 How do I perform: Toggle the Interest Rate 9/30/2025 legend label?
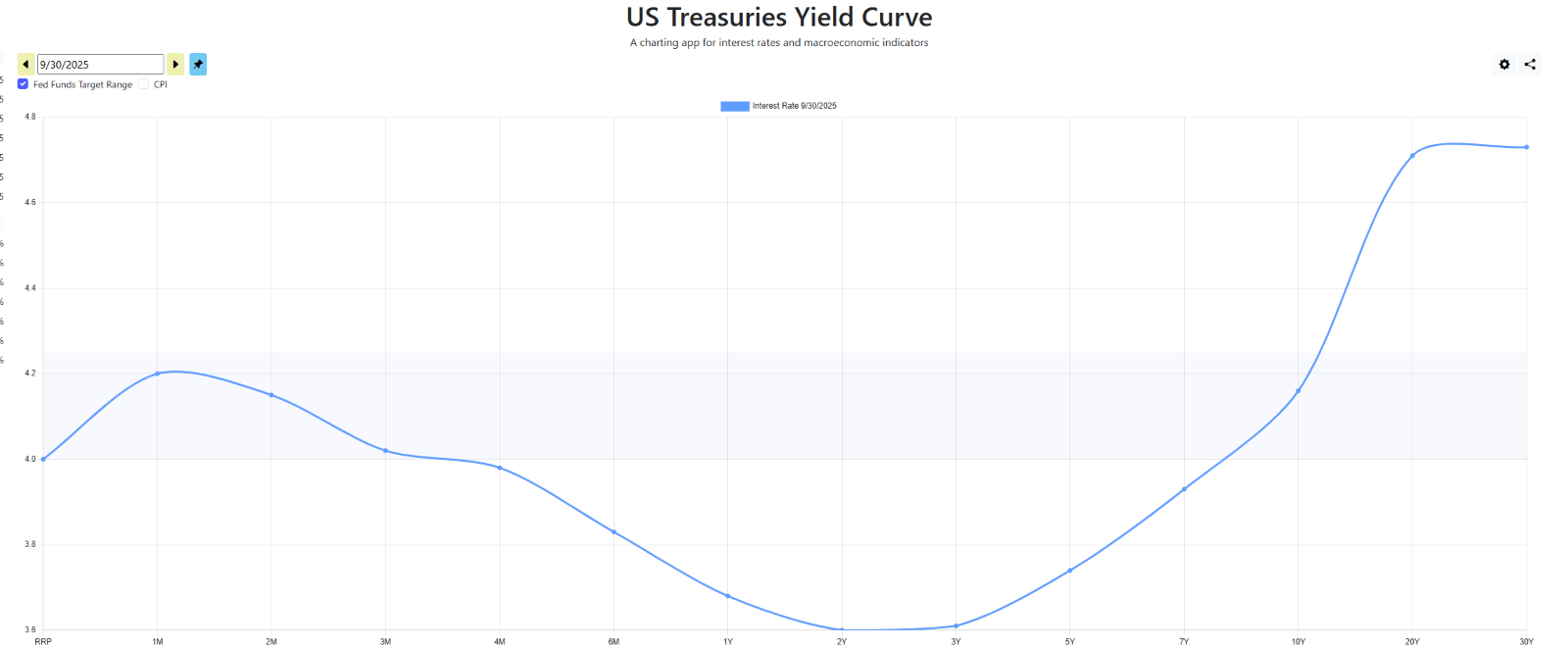tap(794, 106)
